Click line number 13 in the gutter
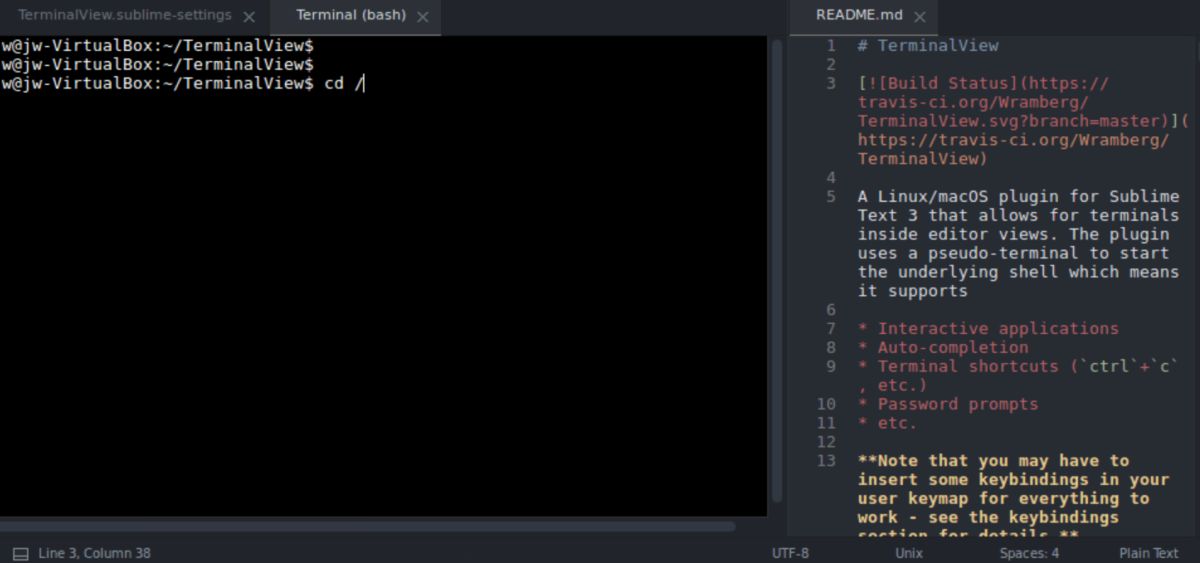Image resolution: width=1200 pixels, height=563 pixels. (826, 461)
